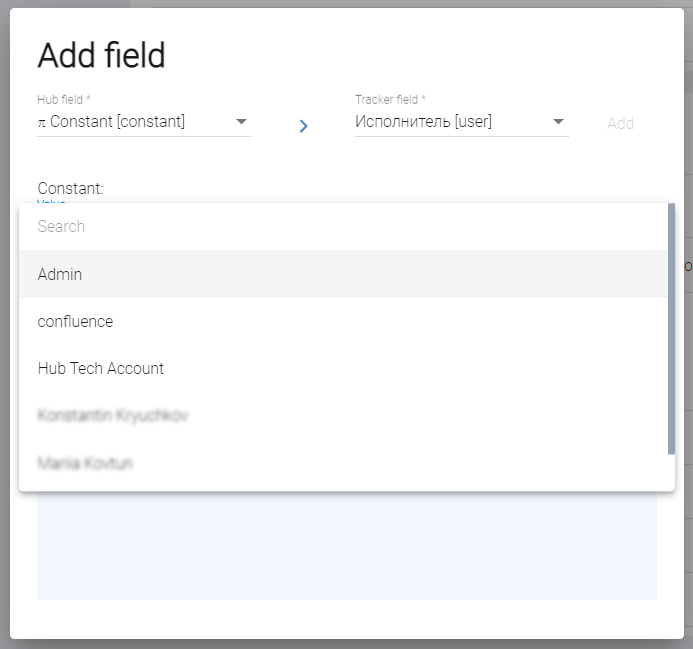Click the Add field dialog title
The height and width of the screenshot is (649, 693).
pyautogui.click(x=101, y=56)
